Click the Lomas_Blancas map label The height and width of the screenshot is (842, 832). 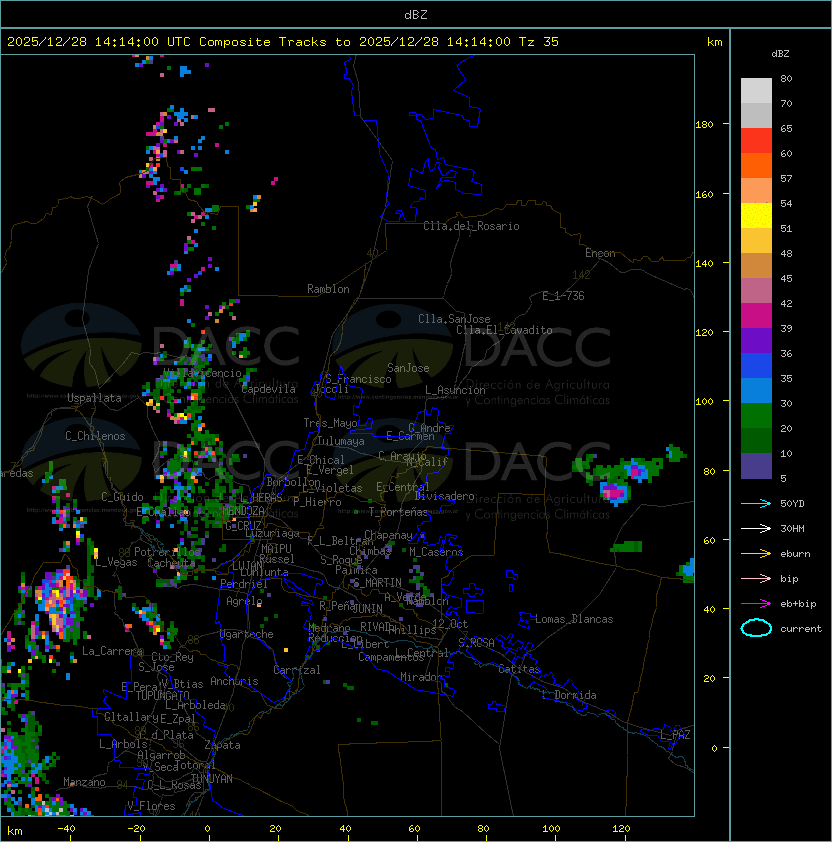[x=574, y=619]
